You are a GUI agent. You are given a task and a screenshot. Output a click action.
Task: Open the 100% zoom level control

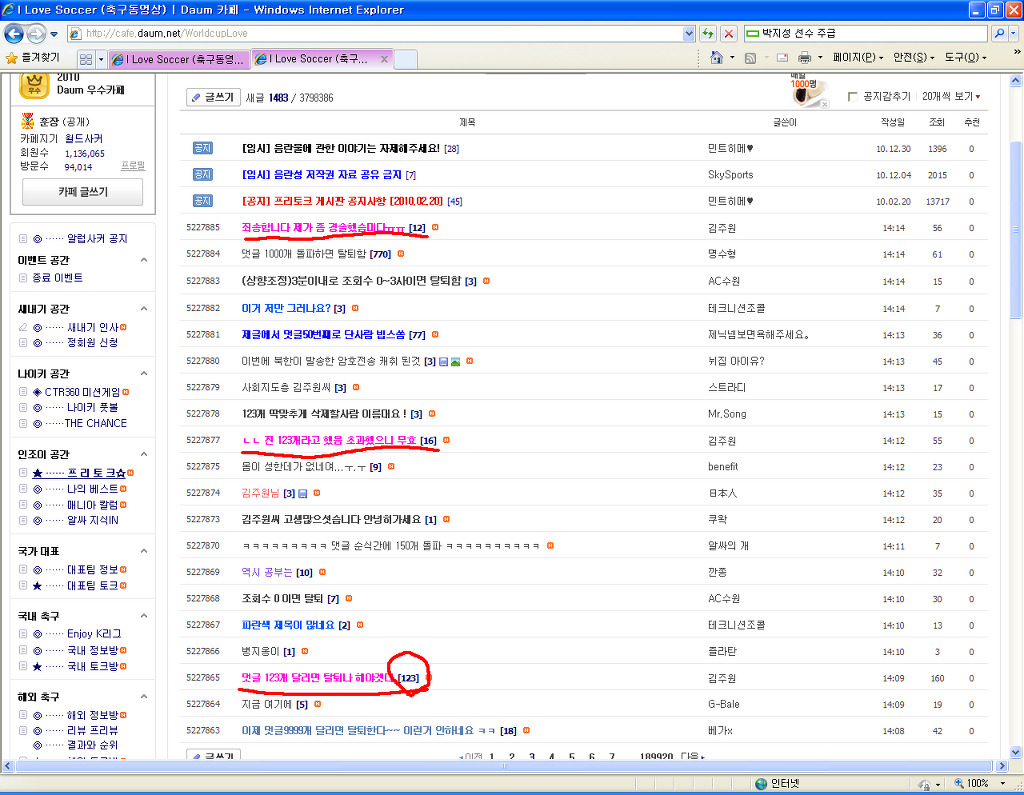(x=978, y=783)
